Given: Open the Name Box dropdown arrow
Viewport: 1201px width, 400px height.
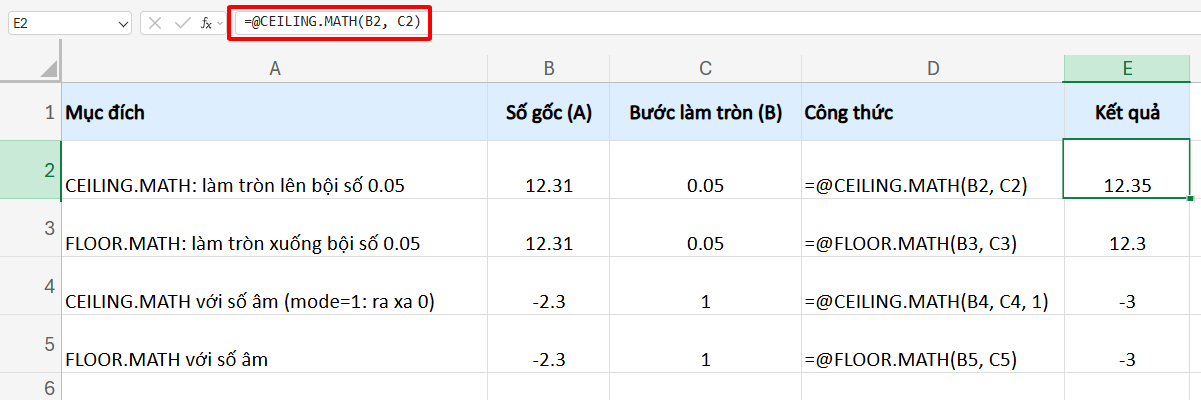Looking at the screenshot, I should click(122, 22).
